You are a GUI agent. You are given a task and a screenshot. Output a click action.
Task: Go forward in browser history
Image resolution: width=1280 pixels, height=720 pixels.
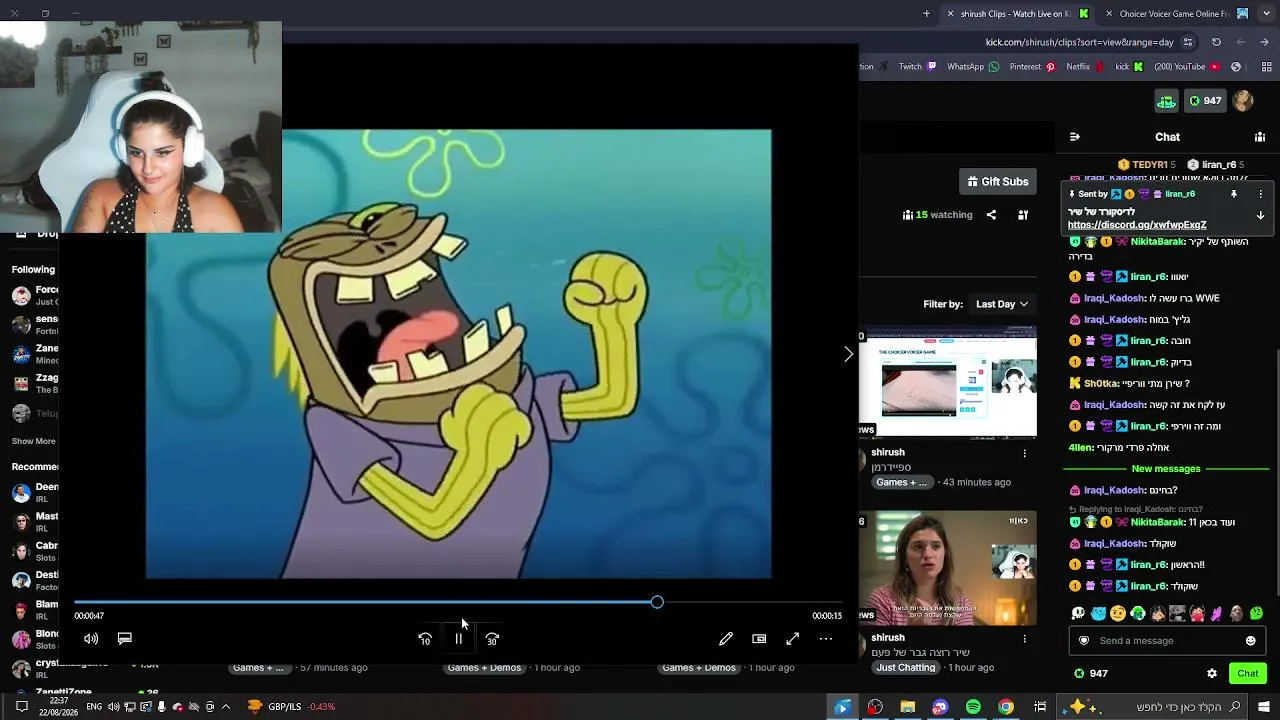tap(1241, 42)
